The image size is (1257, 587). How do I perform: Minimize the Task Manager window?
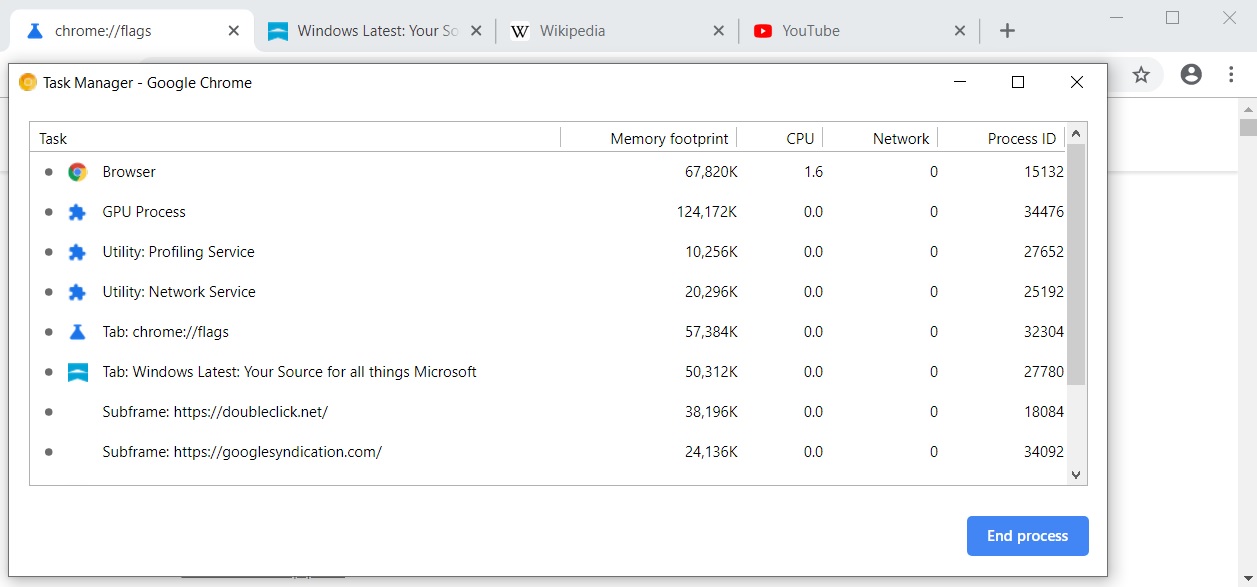coord(959,83)
